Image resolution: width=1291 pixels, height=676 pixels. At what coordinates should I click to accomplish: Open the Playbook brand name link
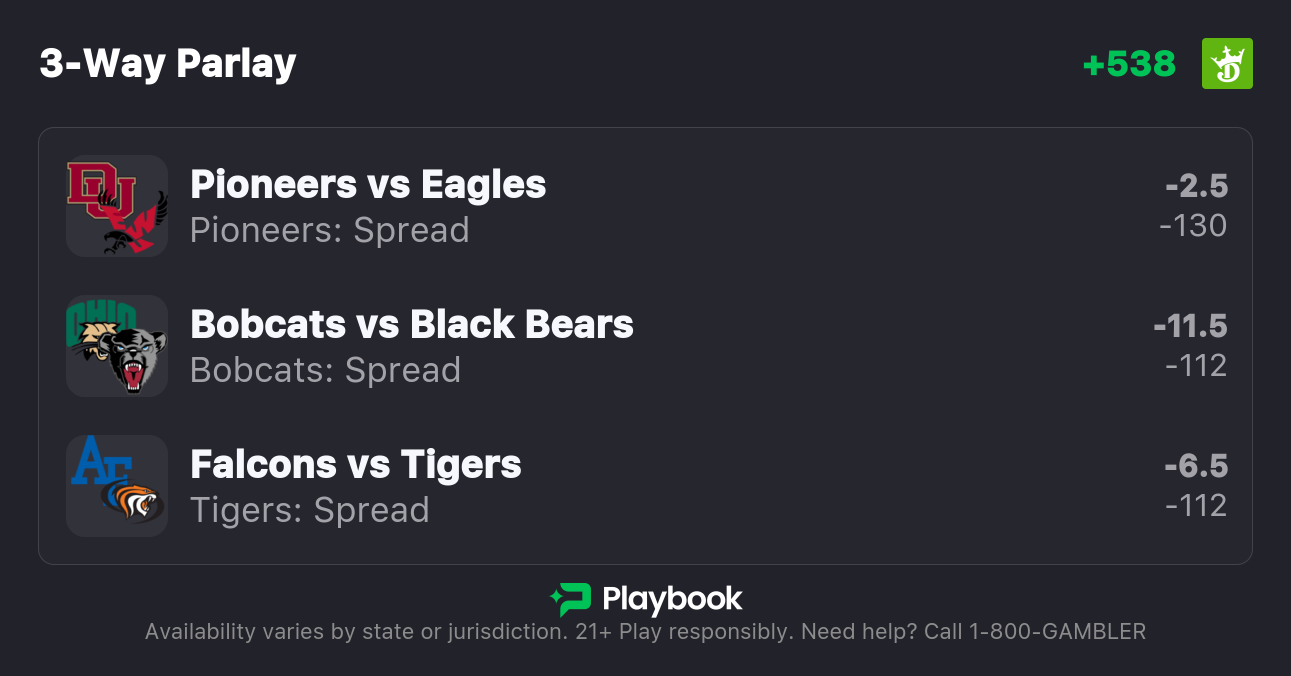click(x=672, y=599)
